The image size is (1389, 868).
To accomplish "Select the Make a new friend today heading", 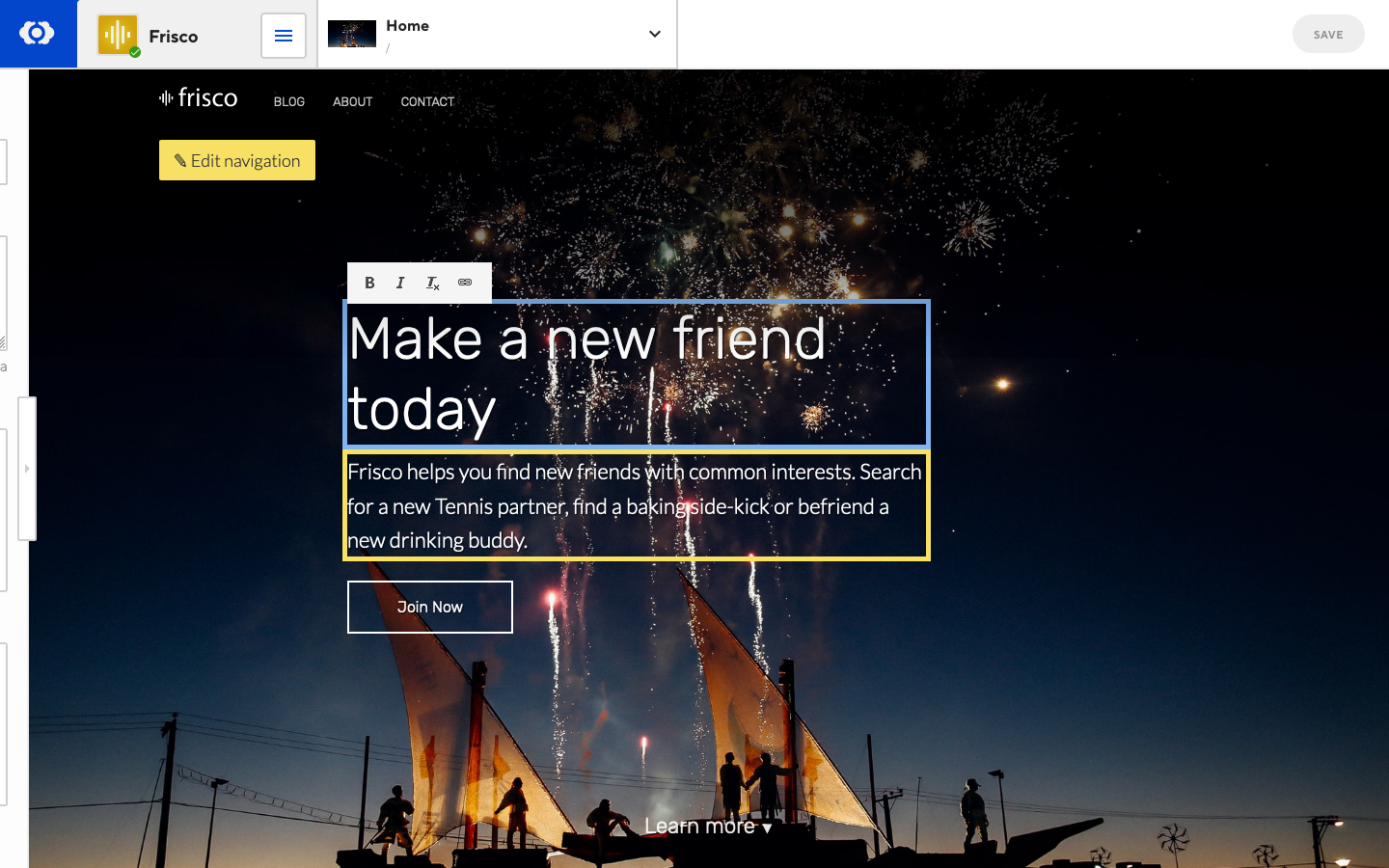I will point(637,374).
